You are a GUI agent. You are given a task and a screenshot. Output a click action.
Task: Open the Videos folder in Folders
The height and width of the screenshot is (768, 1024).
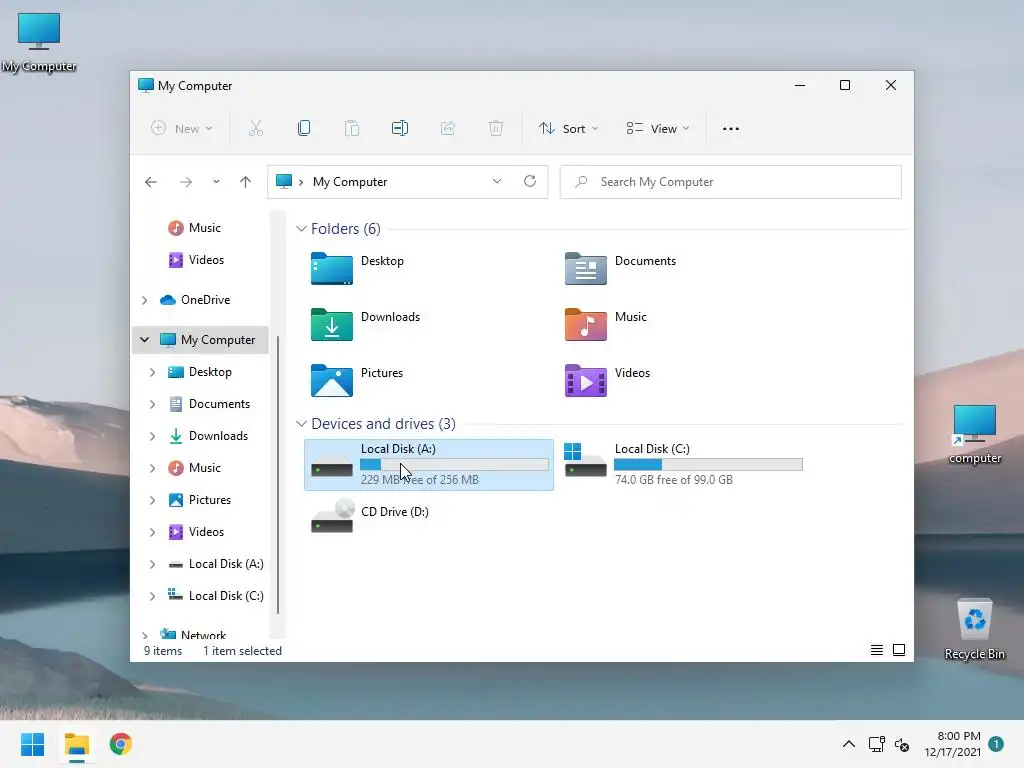click(585, 381)
